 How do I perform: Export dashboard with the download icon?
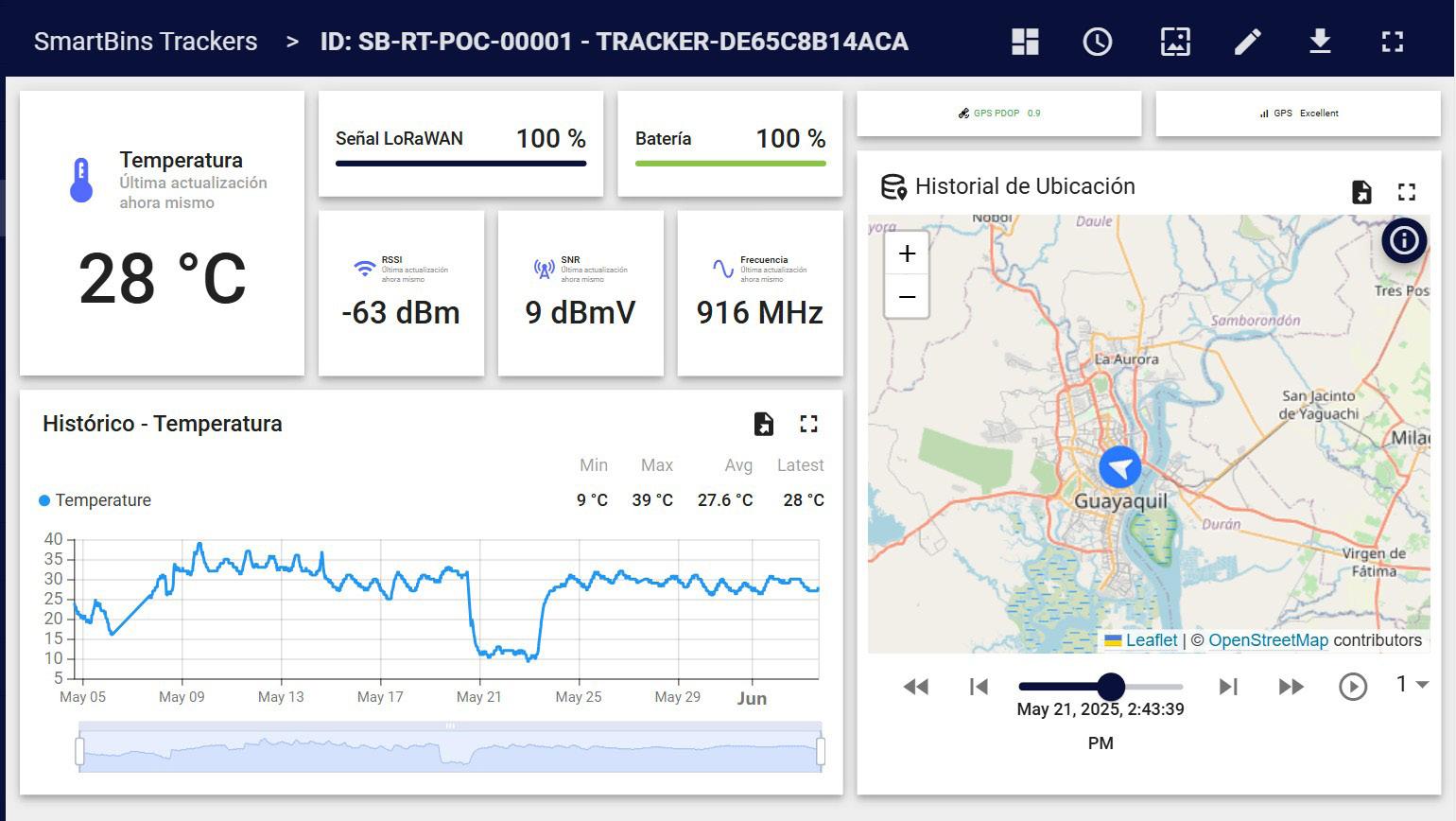click(1320, 42)
